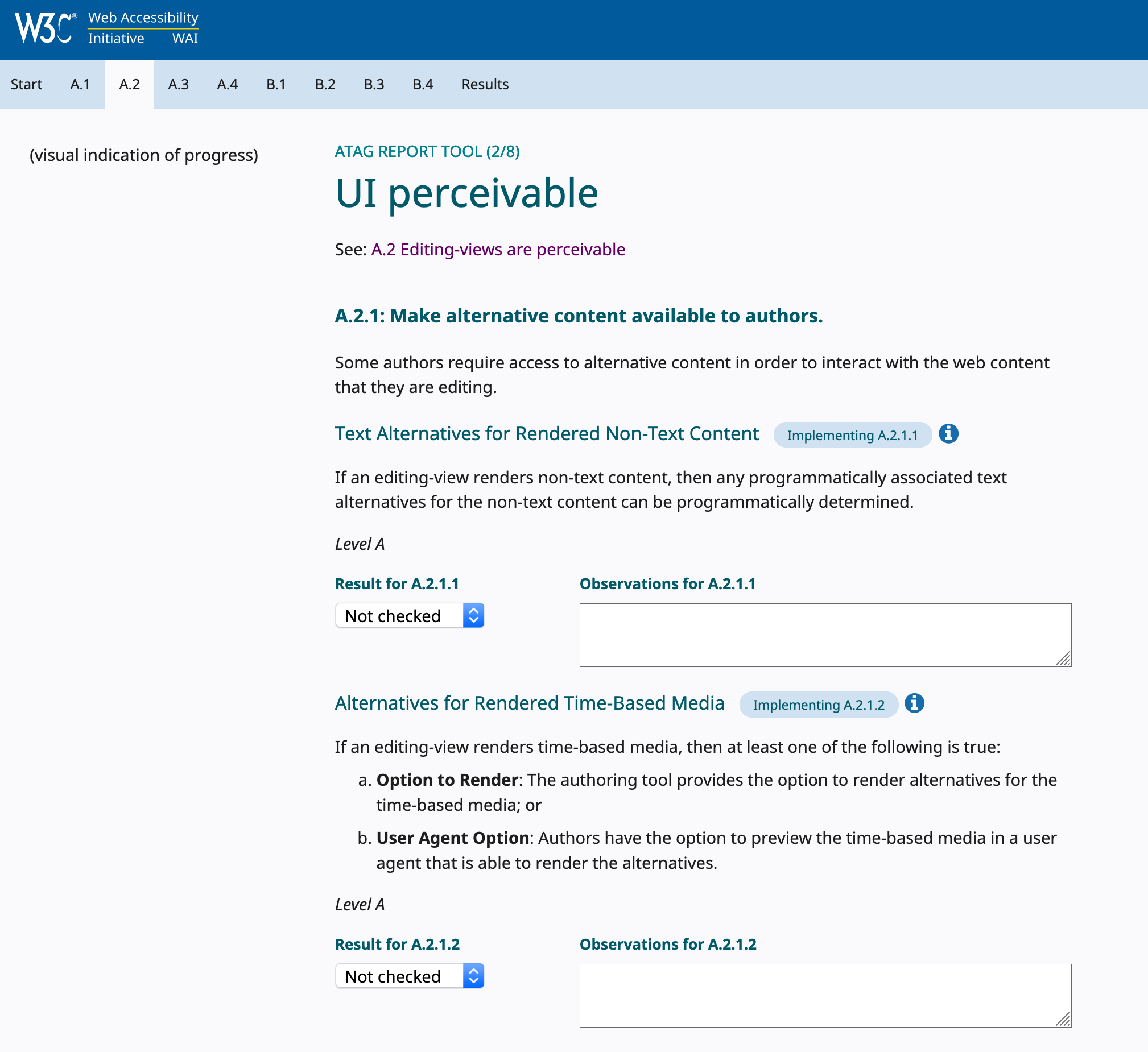Screen dimensions: 1148x1052
Task: Open the info icon beside Implementing A.2.1.2
Action: [914, 703]
